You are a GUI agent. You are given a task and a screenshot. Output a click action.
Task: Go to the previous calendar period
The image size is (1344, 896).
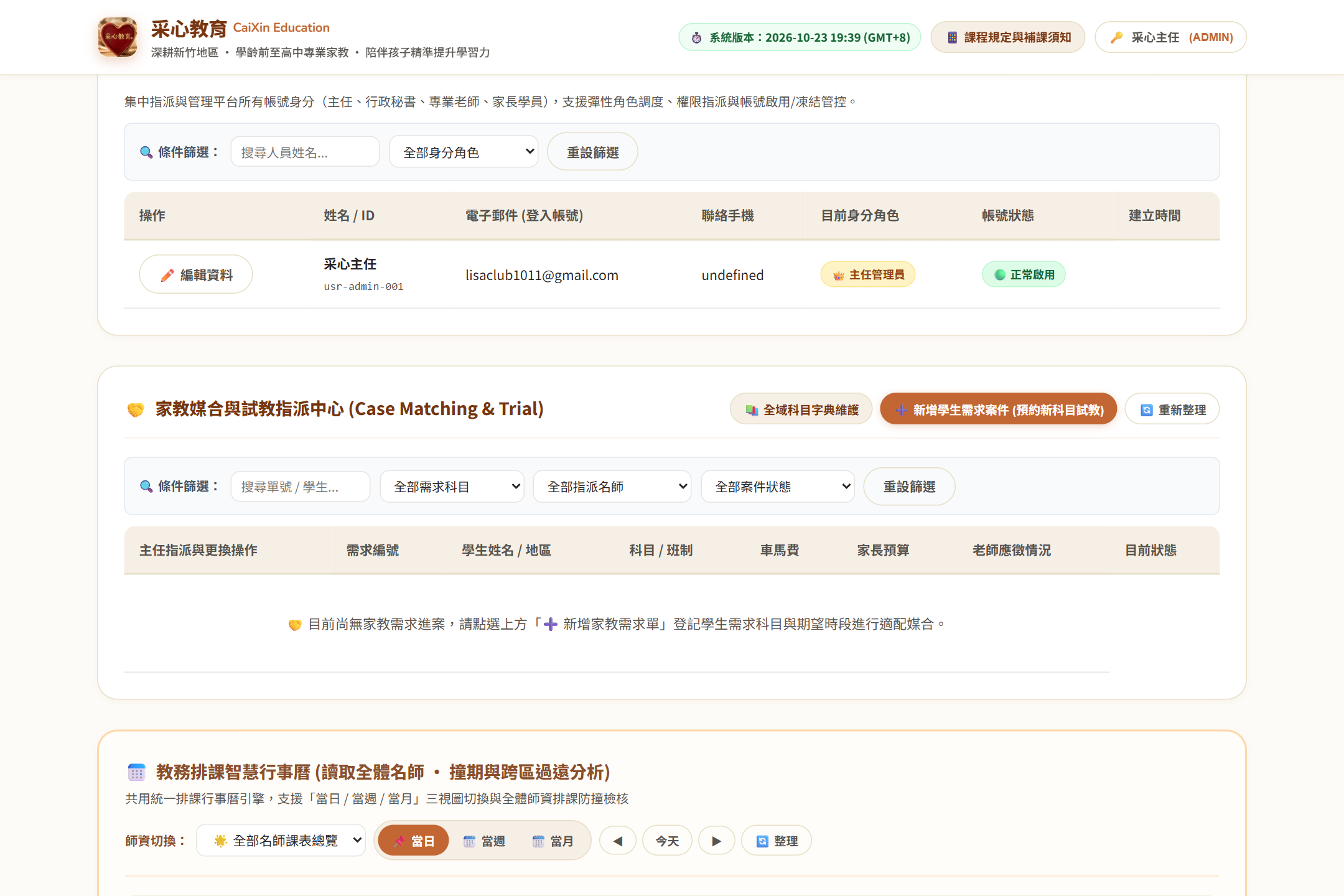tap(618, 841)
